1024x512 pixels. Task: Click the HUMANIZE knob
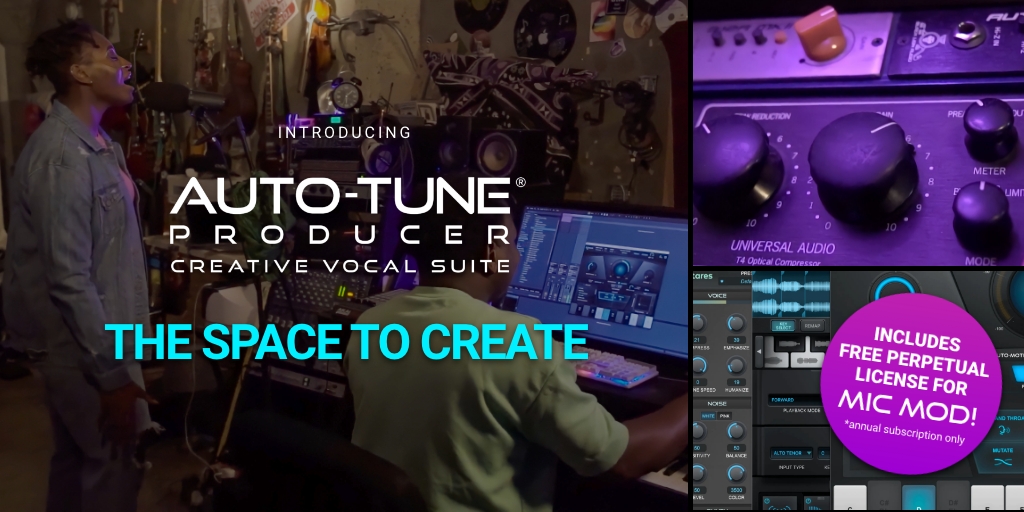[737, 365]
